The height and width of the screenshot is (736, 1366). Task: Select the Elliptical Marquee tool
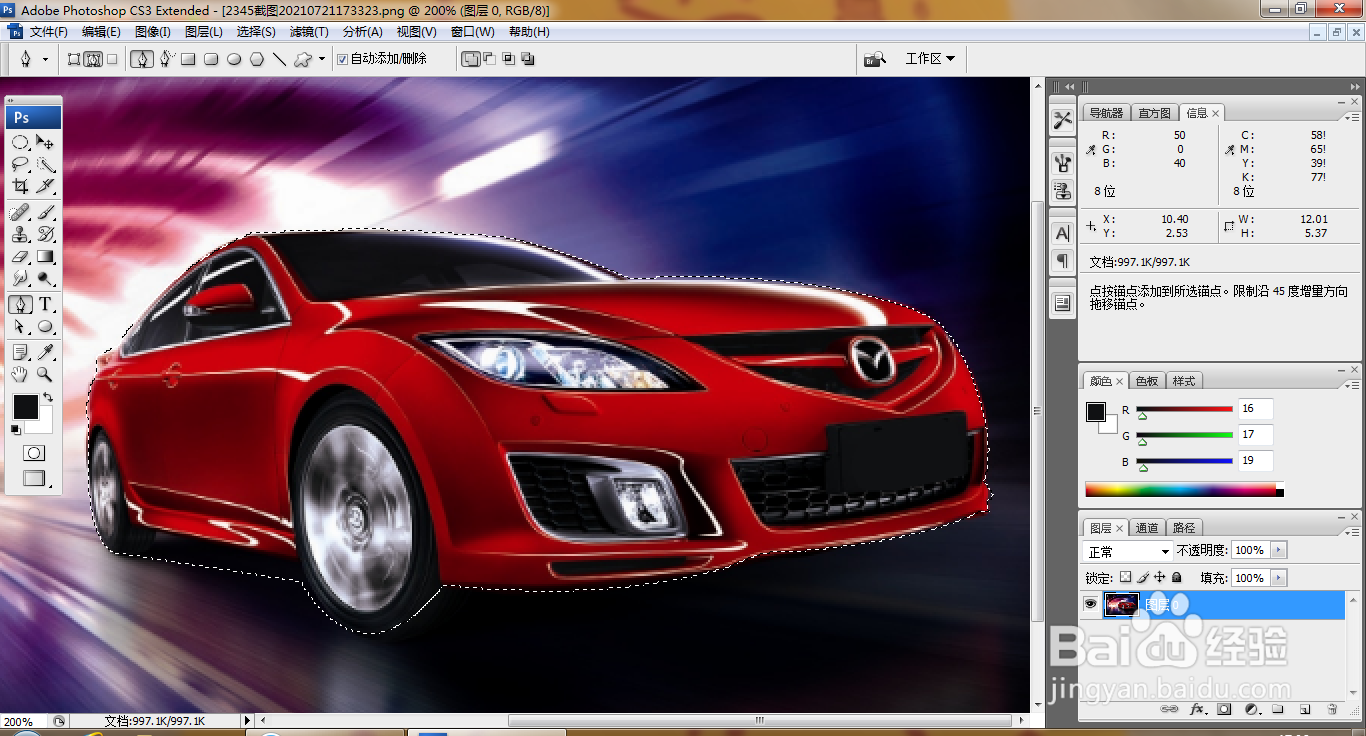(20, 142)
